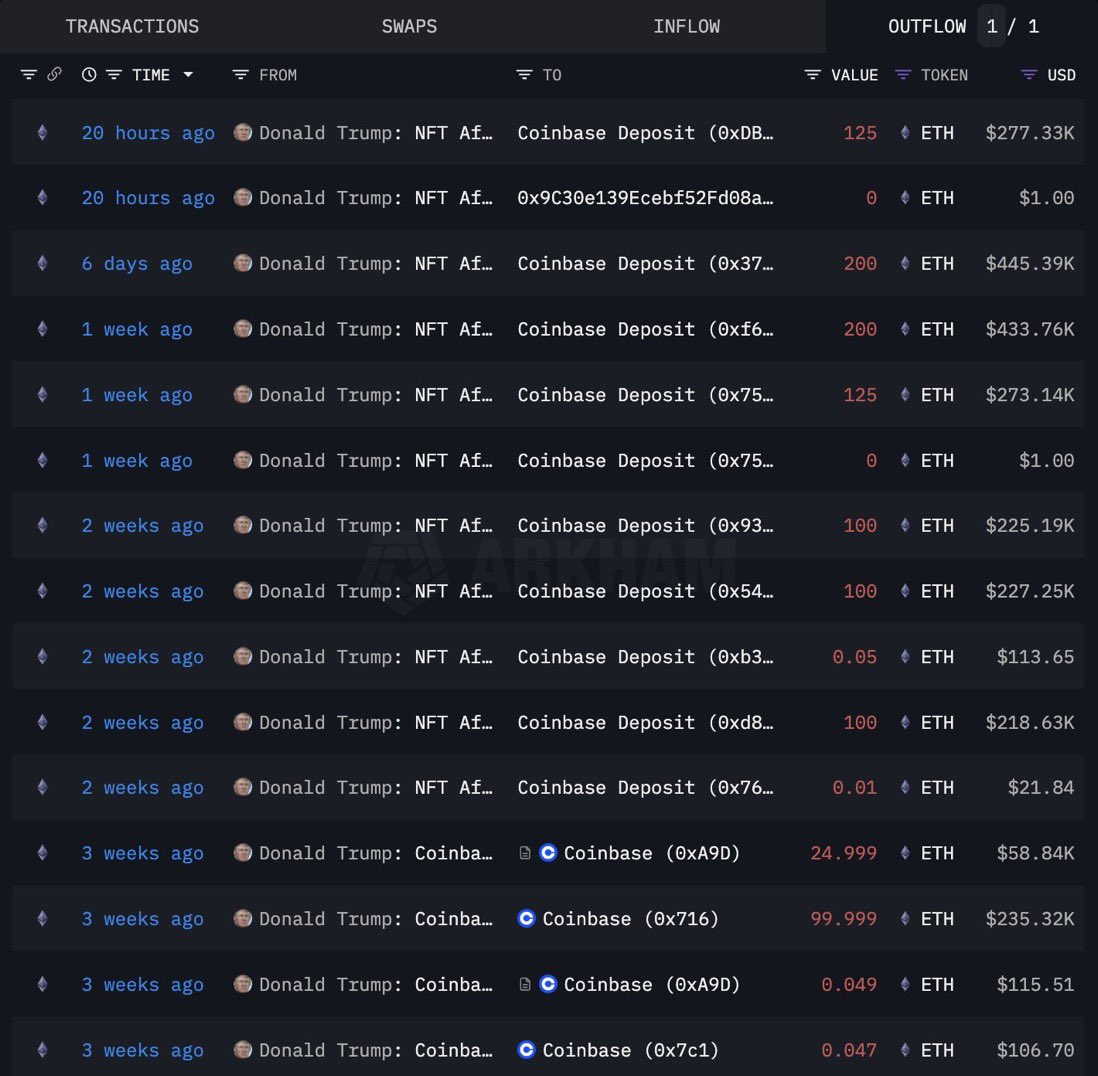This screenshot has height=1076, width=1098.
Task: Click the contract document icon in 24.999 ETH row
Action: coord(525,853)
